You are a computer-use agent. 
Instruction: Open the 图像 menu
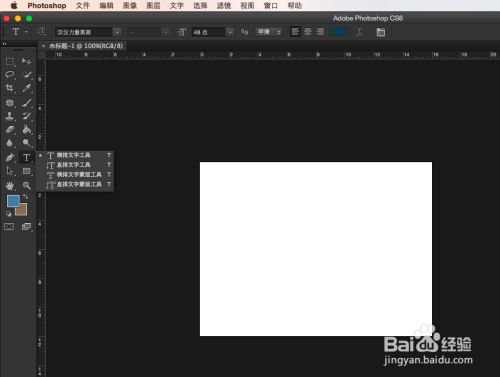coord(130,6)
